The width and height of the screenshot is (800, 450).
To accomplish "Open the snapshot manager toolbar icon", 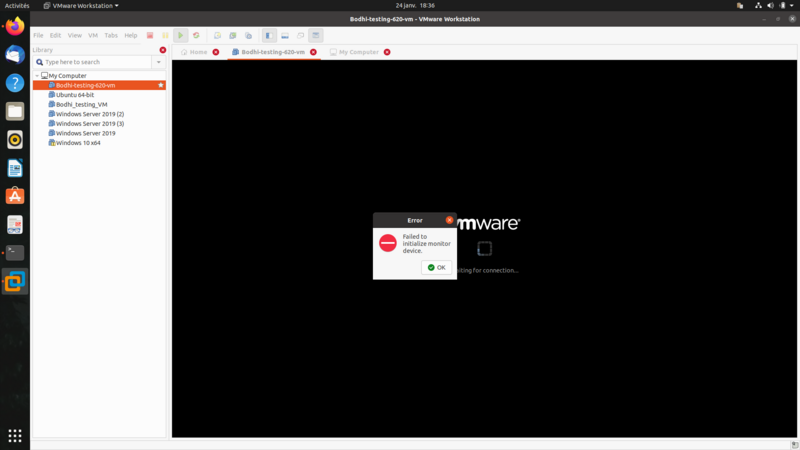I will coord(248,35).
